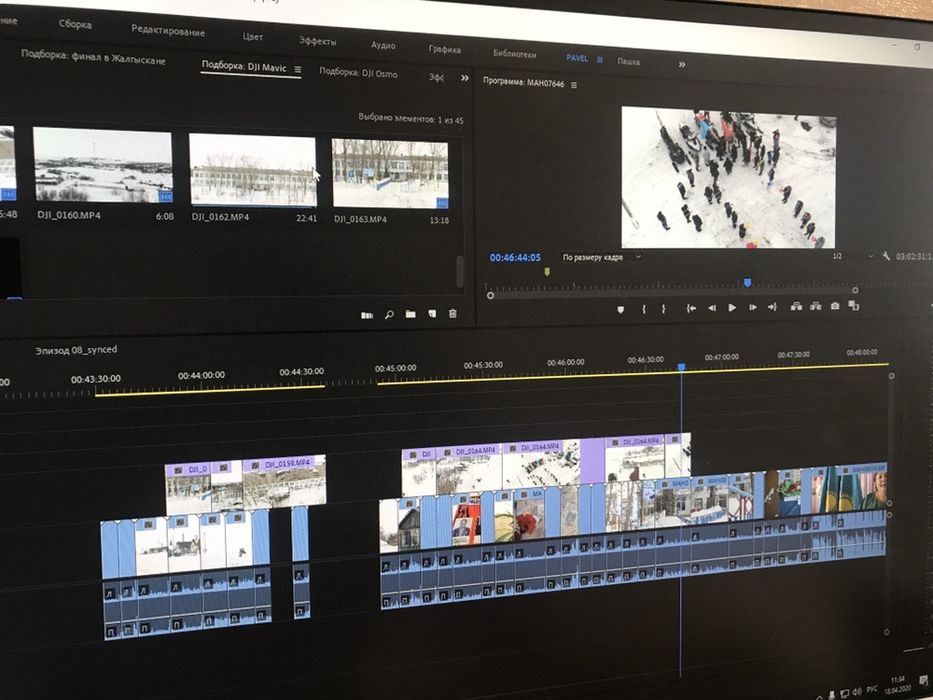Open Find magnifier in bin panel
Screen dimensions: 933x700
tap(389, 315)
